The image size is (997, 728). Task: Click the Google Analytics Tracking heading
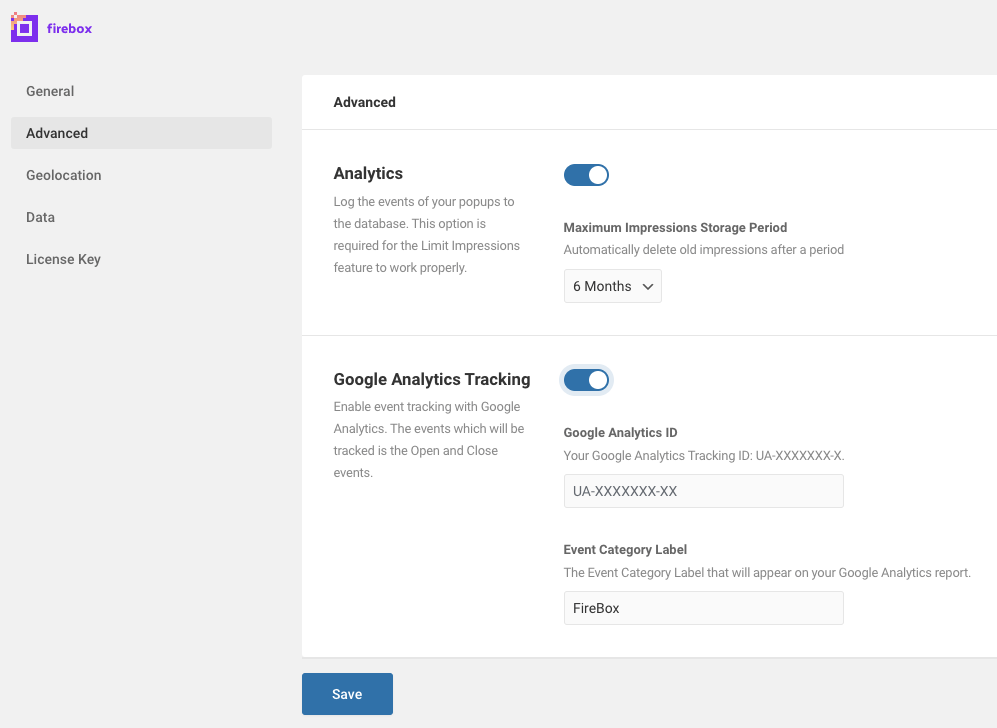click(432, 380)
